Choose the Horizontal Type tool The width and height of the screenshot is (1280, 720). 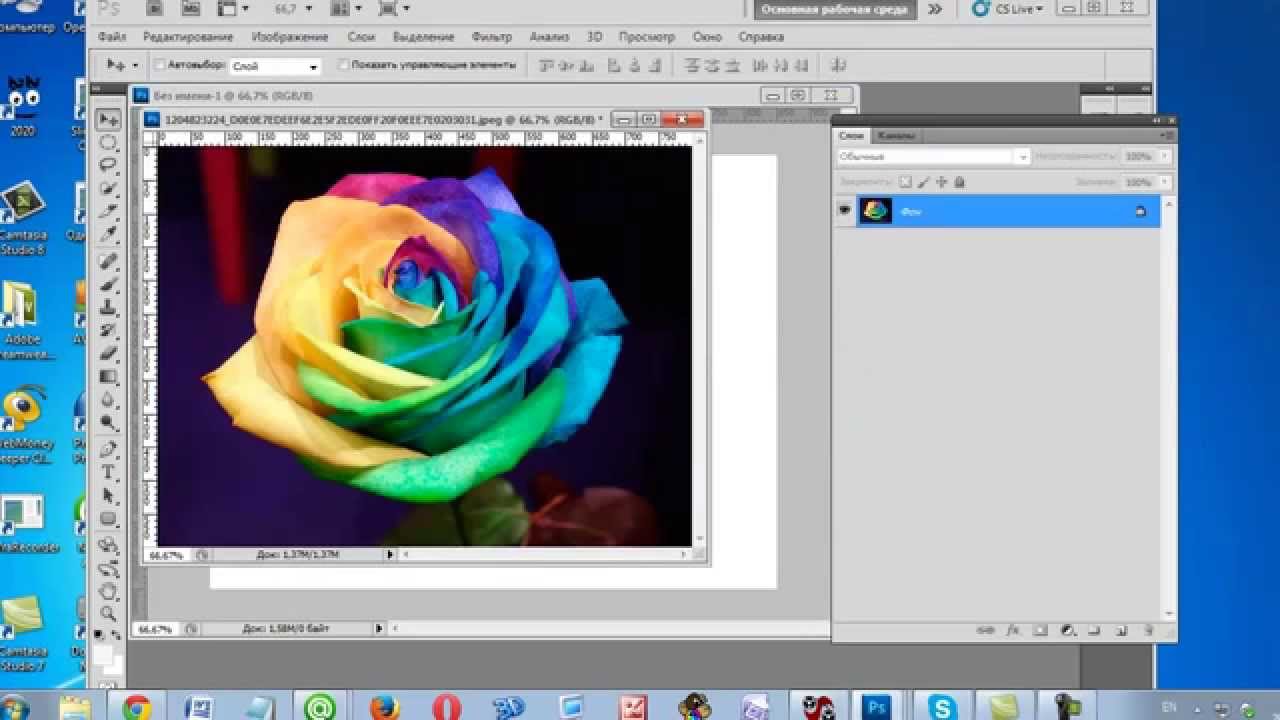pos(108,473)
